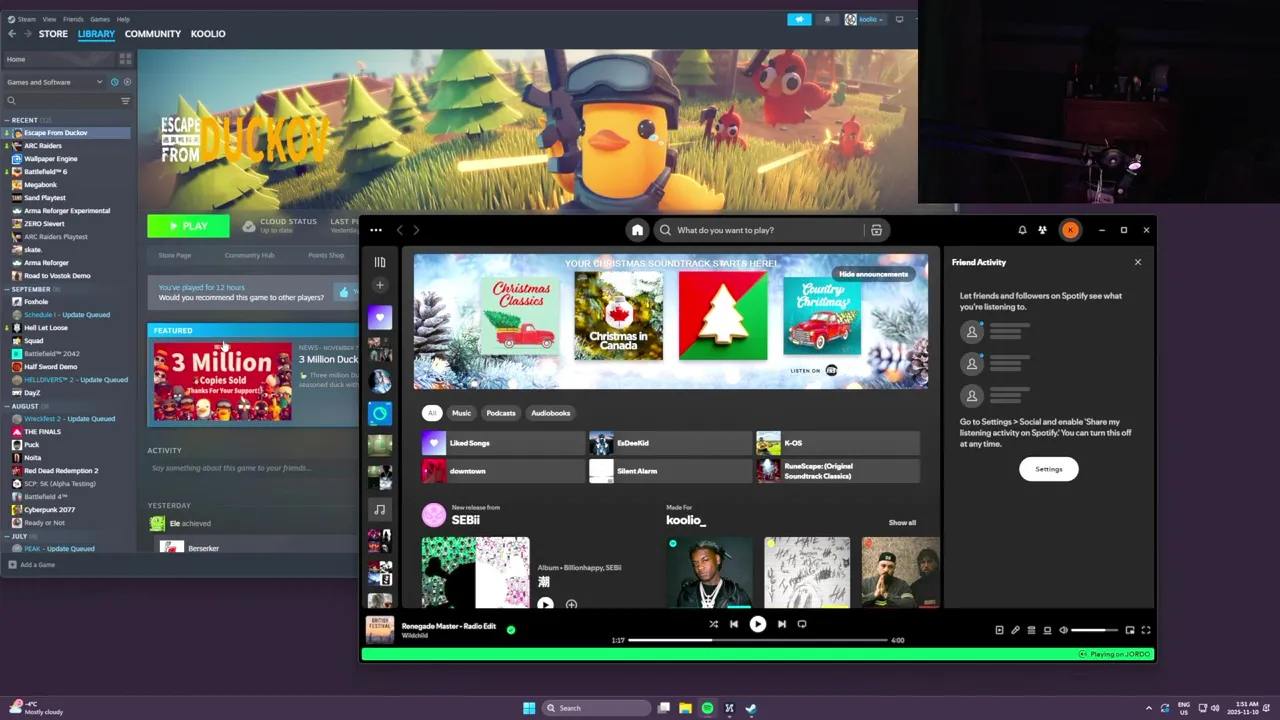Screen dimensions: 1280x720
Task: Open Connect to a device icon
Action: 1047,630
